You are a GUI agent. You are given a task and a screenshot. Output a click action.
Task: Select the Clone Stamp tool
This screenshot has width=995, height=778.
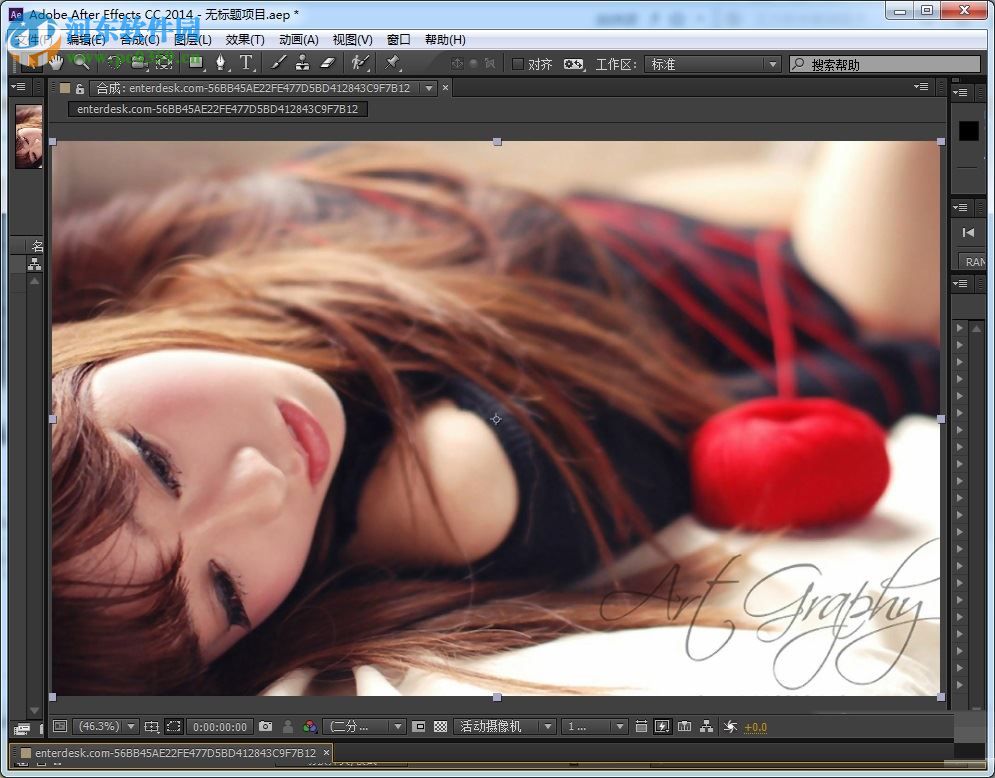[x=301, y=62]
